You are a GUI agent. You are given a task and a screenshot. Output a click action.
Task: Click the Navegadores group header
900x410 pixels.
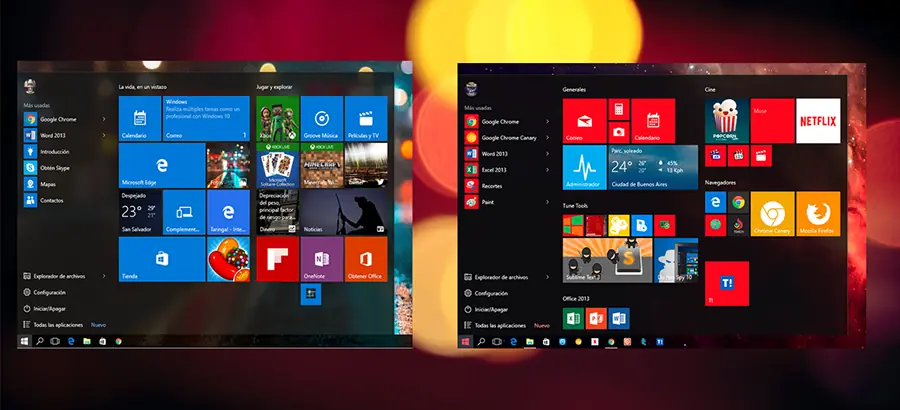click(x=720, y=183)
